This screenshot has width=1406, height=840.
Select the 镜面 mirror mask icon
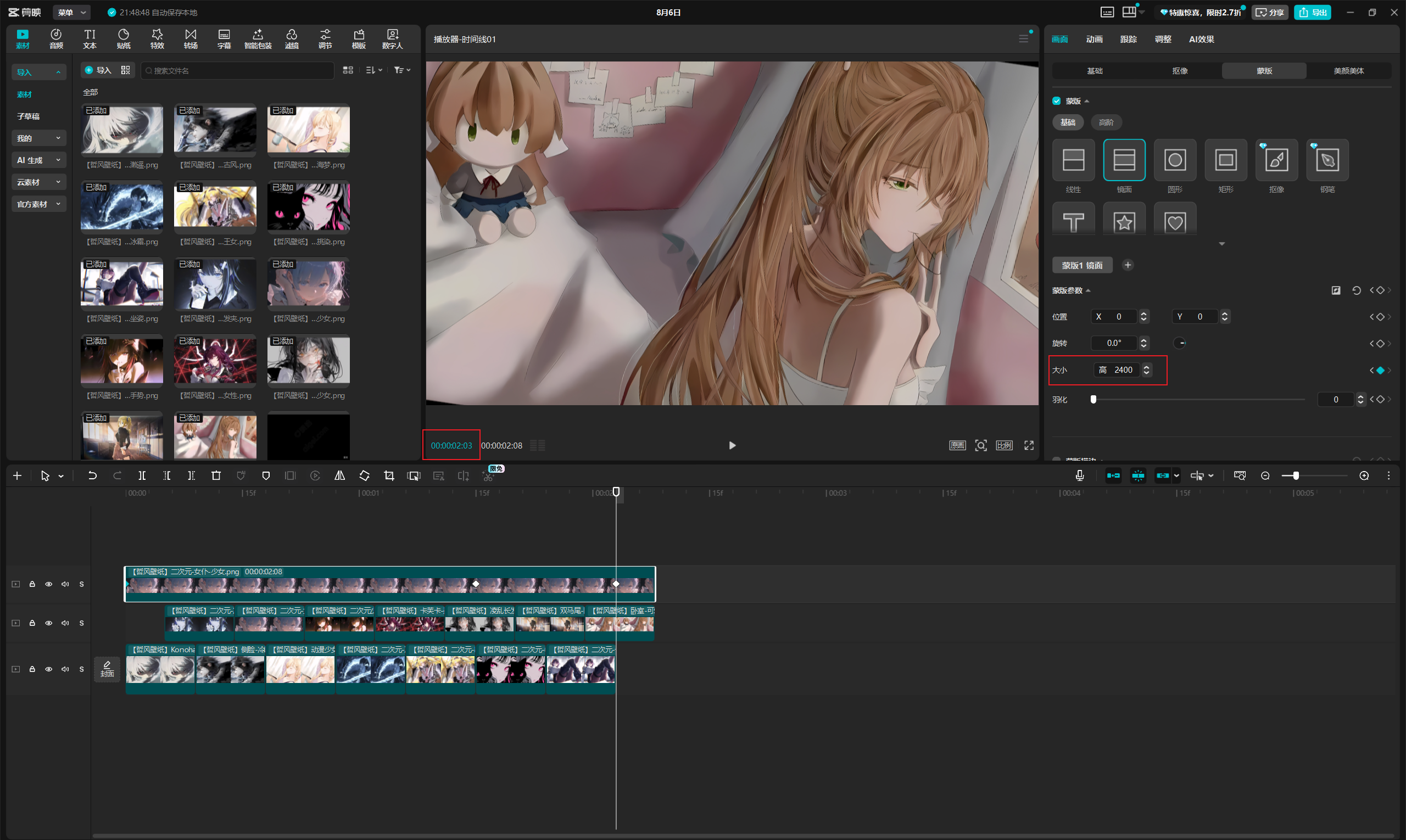[x=1124, y=160]
